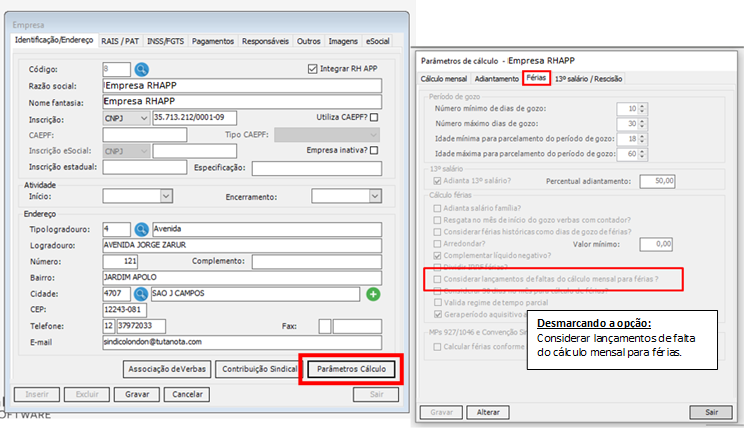Click the Telefone number field
The image size is (744, 428).
pyautogui.click(x=141, y=326)
